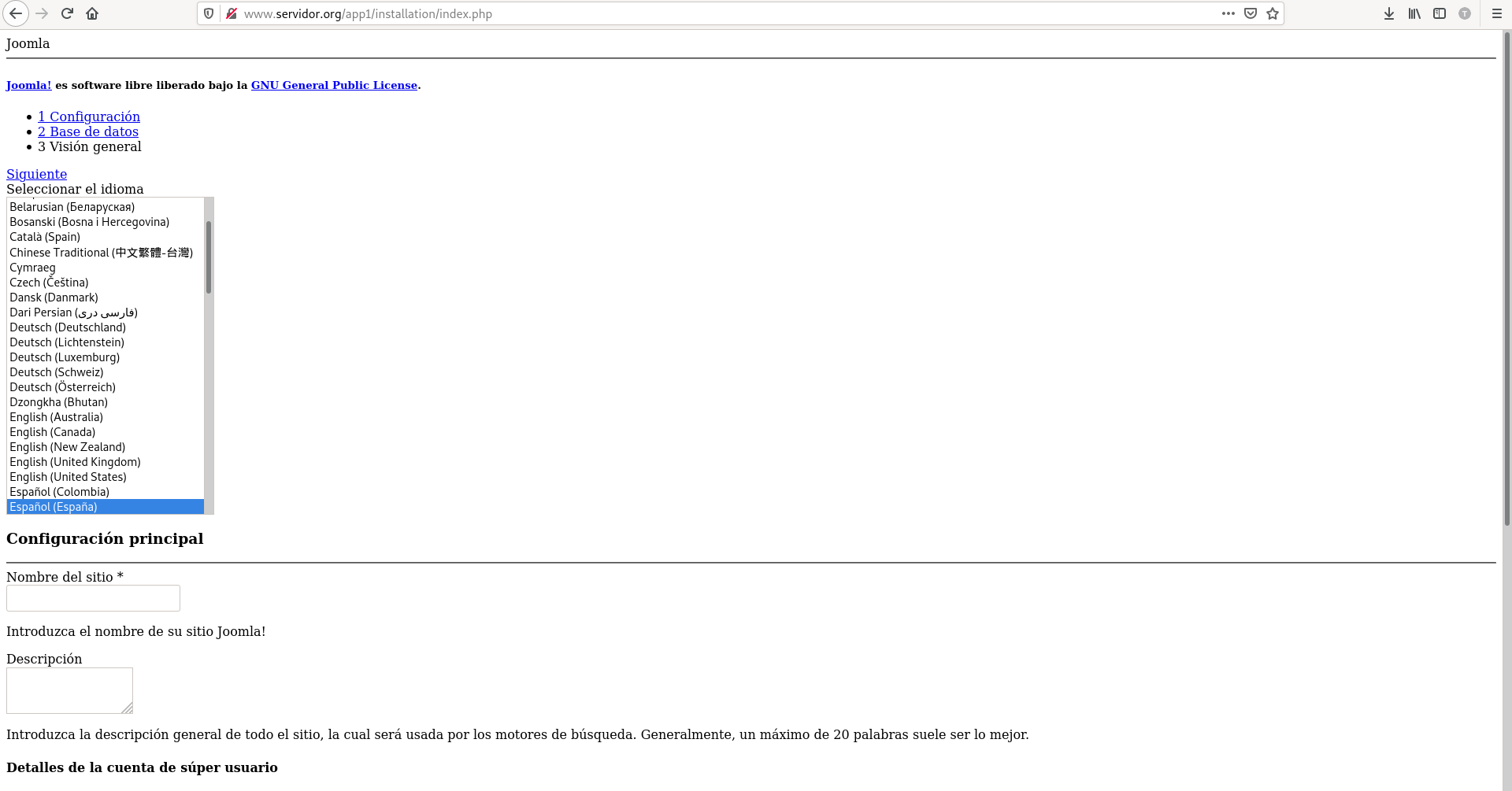Focus the Nombre del sitio field
Viewport: 1512px width, 791px height.
[x=93, y=598]
